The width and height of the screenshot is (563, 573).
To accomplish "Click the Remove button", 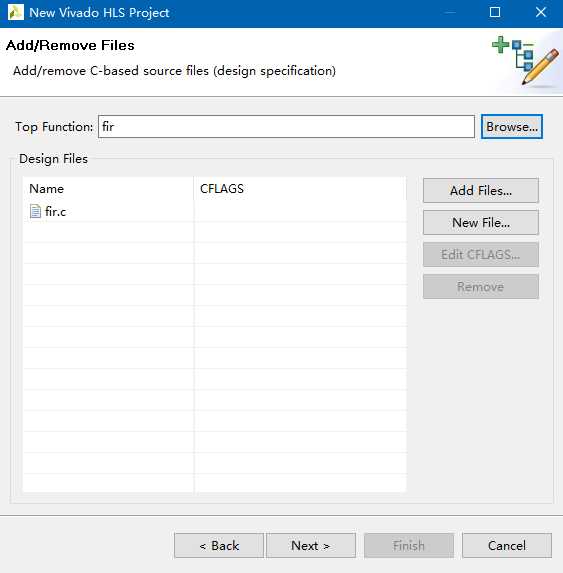I will click(x=480, y=287).
